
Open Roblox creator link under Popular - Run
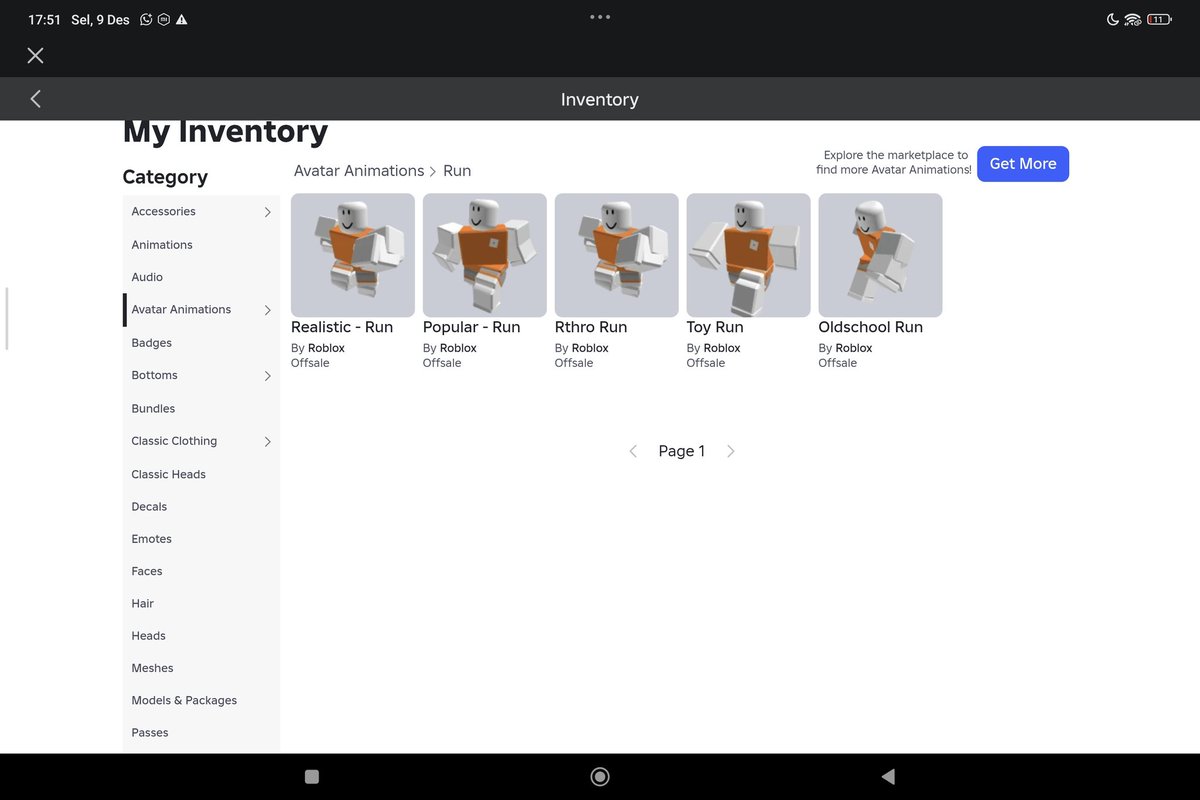tap(458, 348)
